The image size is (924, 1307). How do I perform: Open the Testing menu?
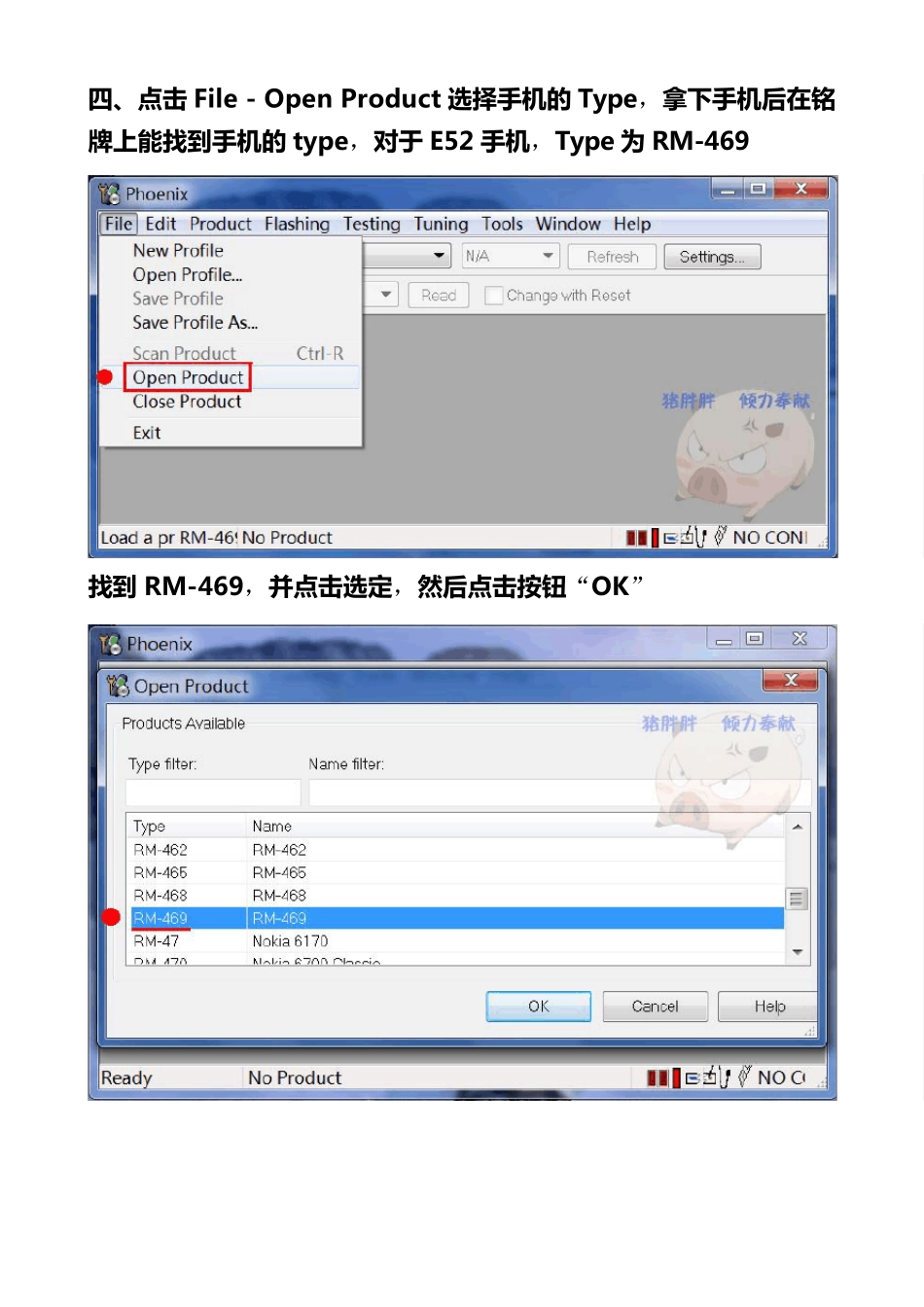click(372, 224)
